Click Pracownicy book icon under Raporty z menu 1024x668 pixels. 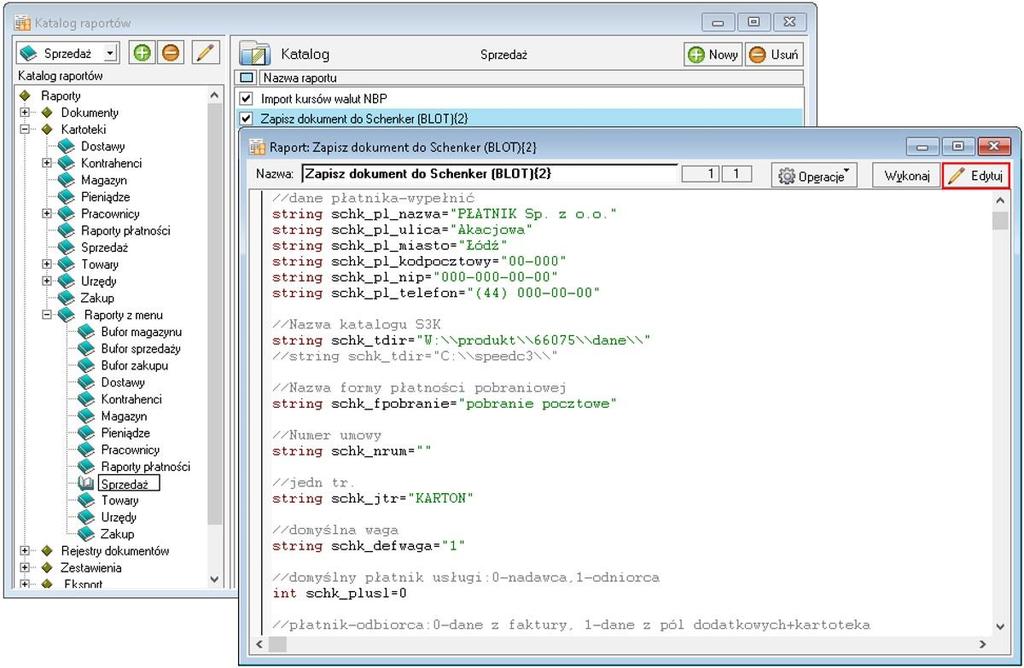pos(86,449)
